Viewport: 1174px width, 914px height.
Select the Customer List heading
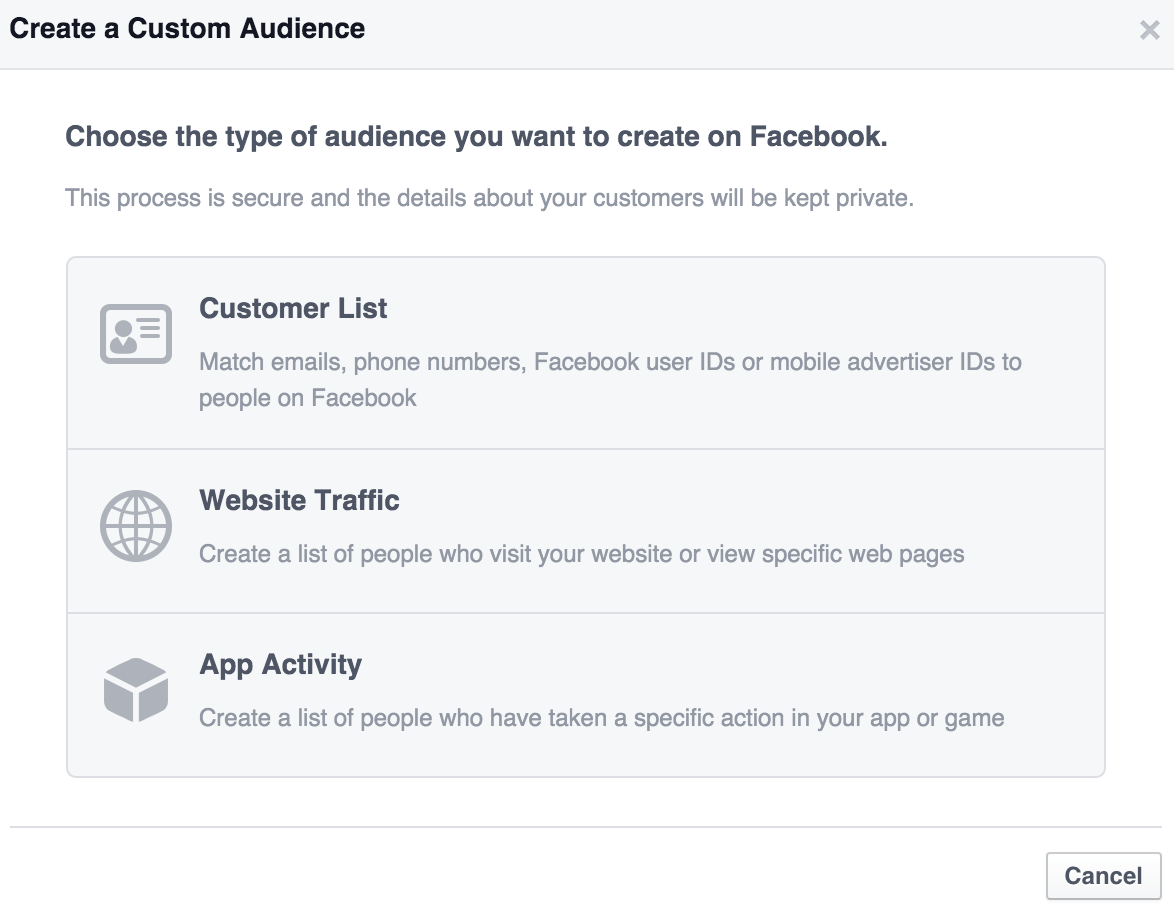click(293, 308)
